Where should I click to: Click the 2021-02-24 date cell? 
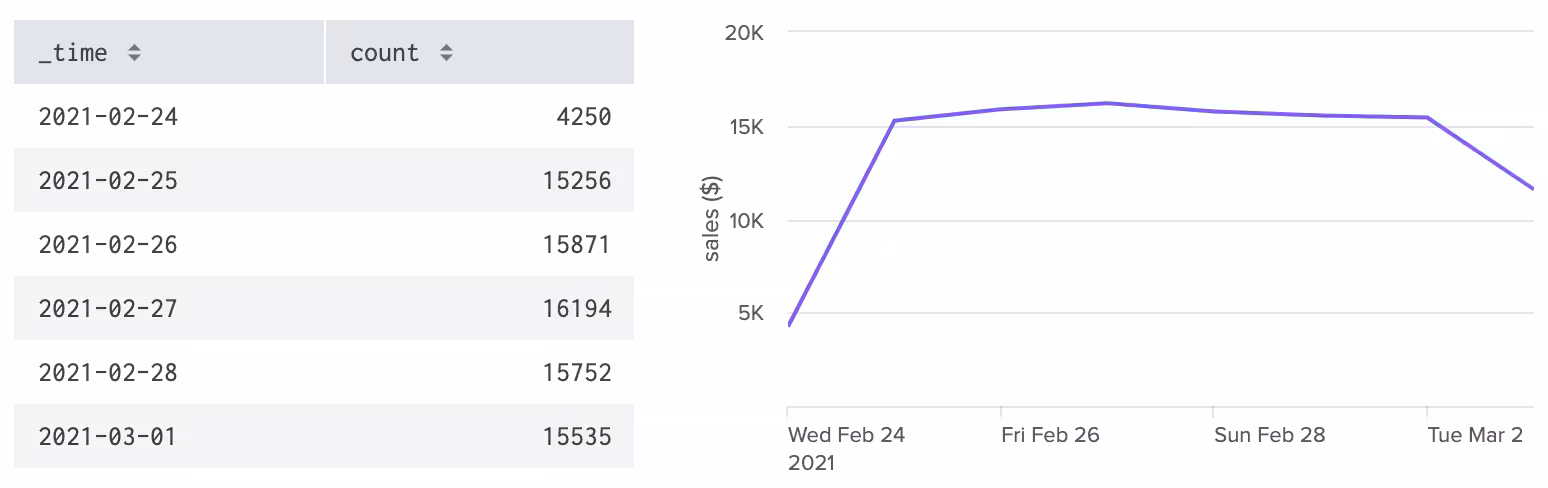point(108,117)
